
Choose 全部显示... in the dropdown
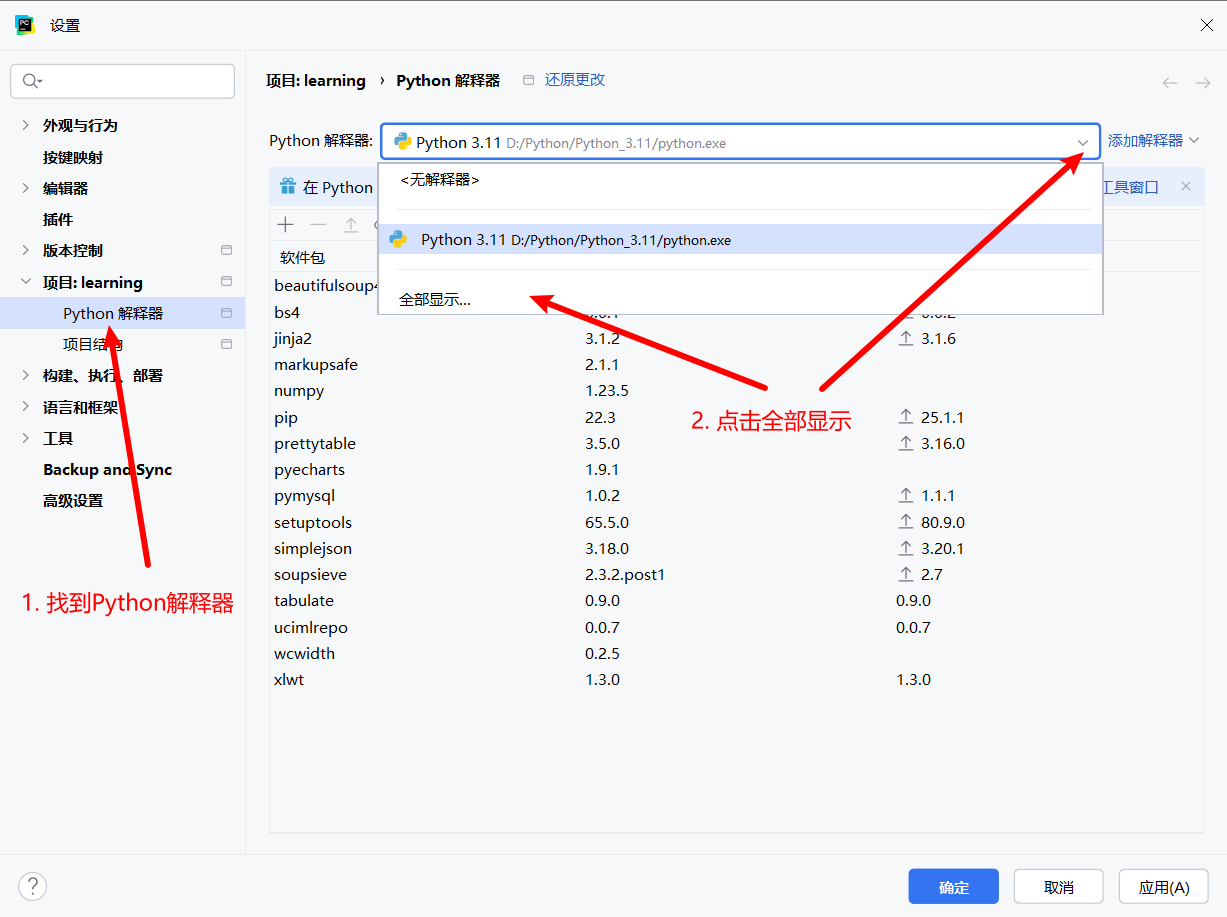pos(740,299)
